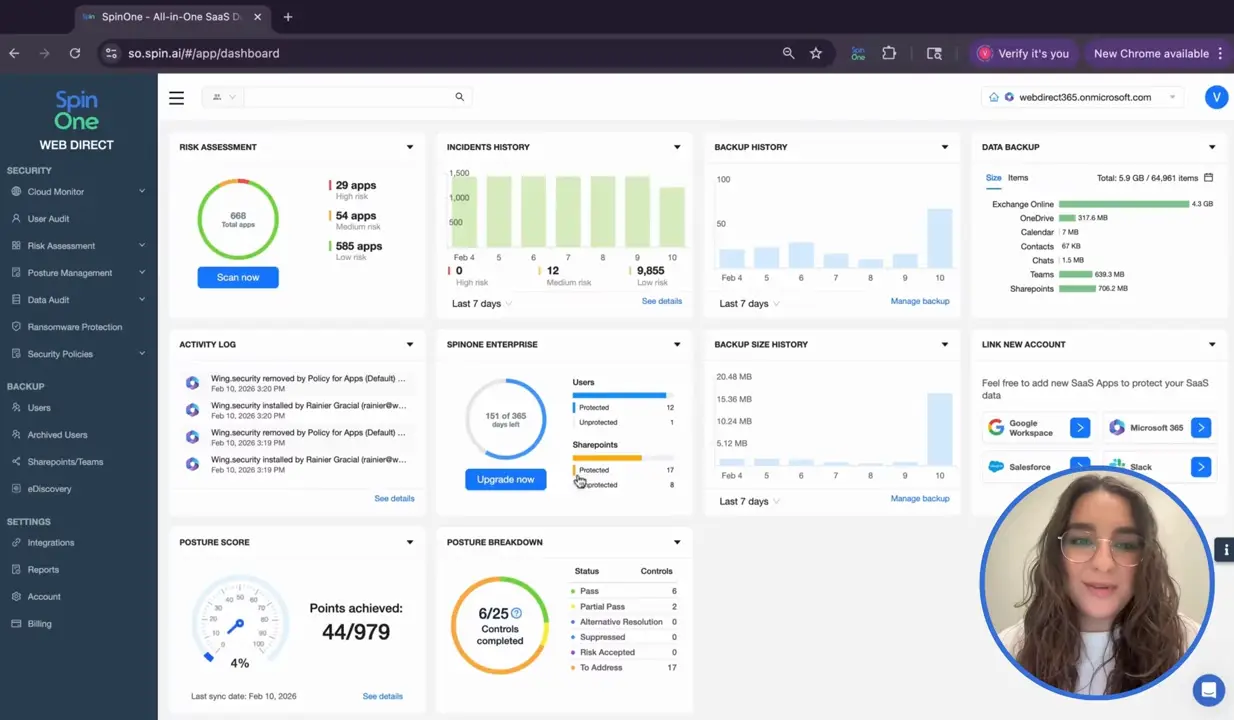Bookmark page with the star icon
Screen dimensions: 1234x720
816,53
